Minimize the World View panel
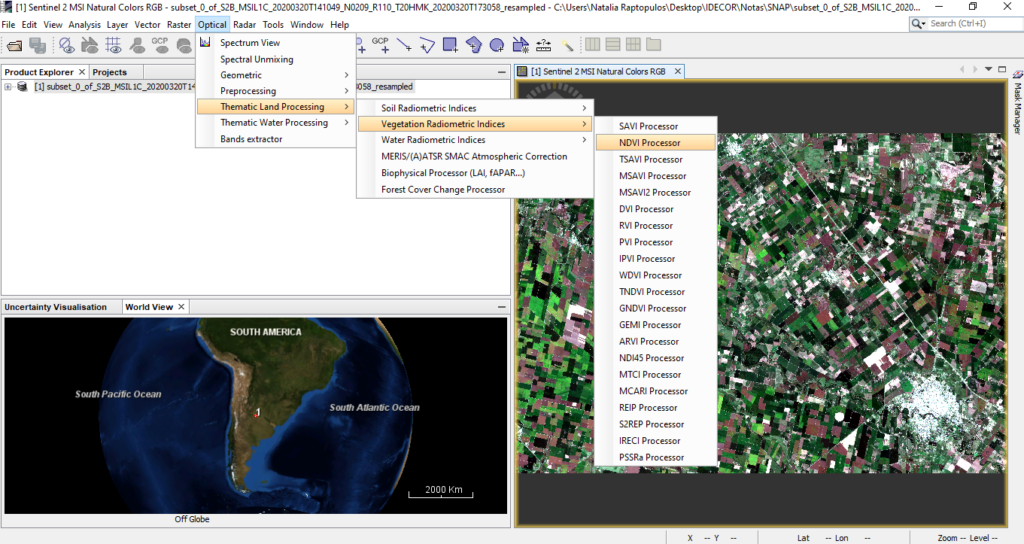 502,307
